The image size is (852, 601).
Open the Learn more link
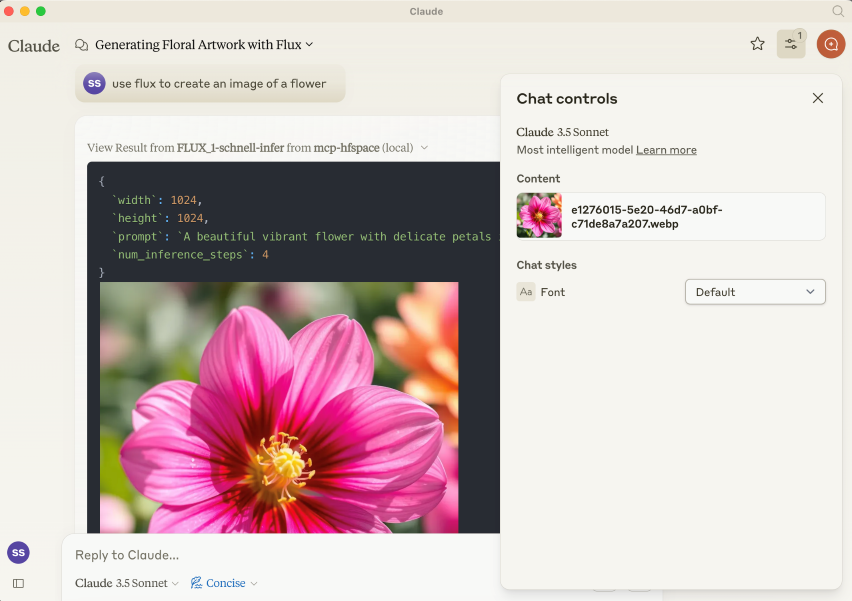pyautogui.click(x=666, y=150)
